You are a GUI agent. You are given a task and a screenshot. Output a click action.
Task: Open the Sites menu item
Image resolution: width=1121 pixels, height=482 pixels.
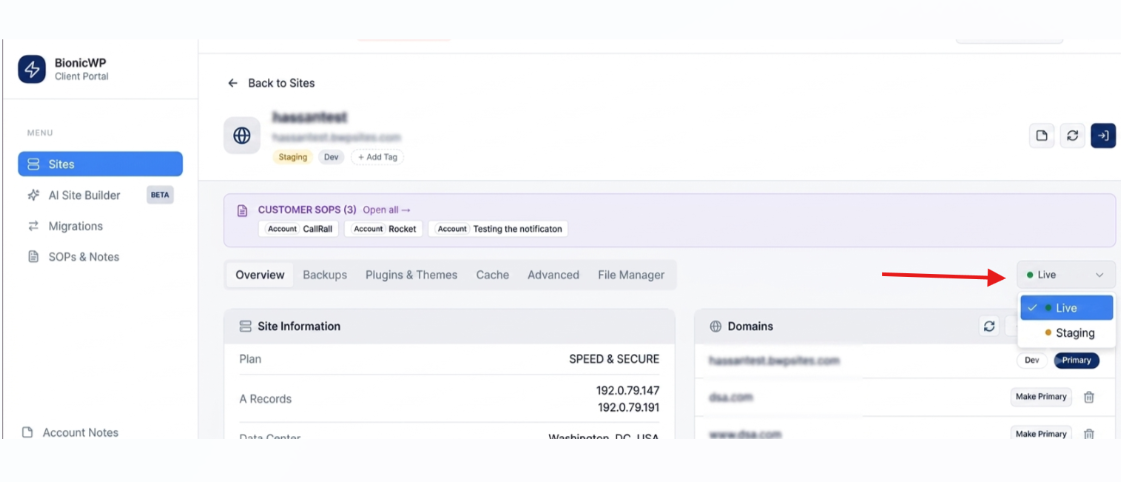tap(100, 164)
